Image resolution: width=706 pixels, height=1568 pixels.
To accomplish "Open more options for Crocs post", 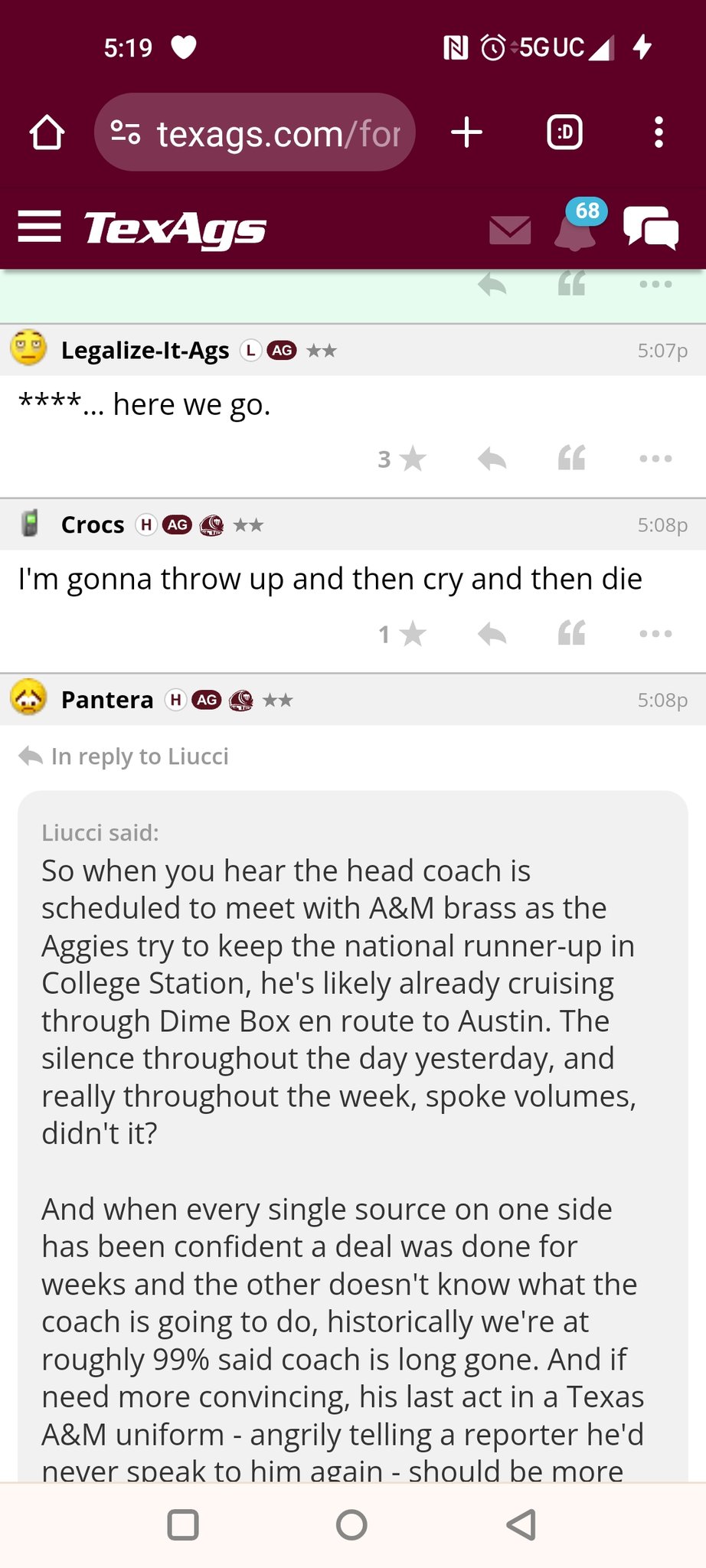I will [655, 634].
